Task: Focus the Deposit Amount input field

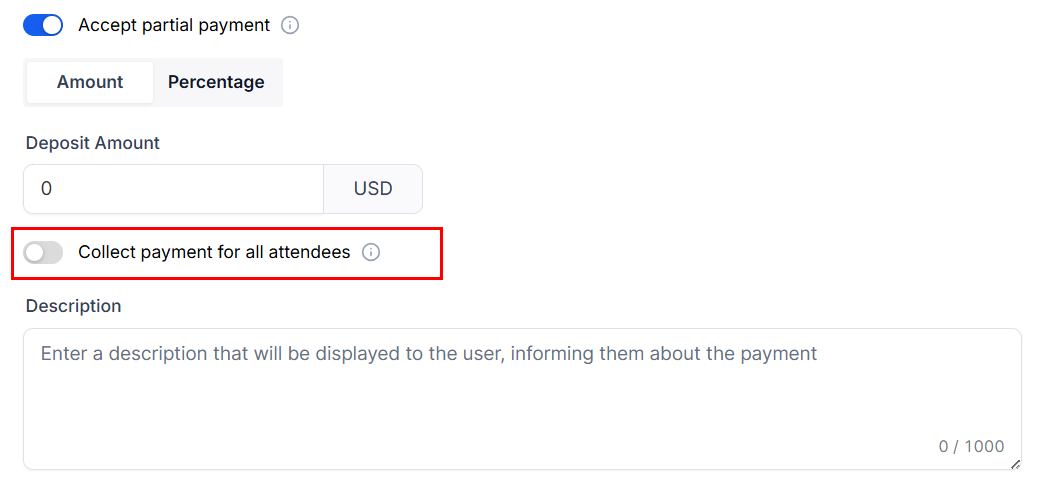Action: [173, 189]
